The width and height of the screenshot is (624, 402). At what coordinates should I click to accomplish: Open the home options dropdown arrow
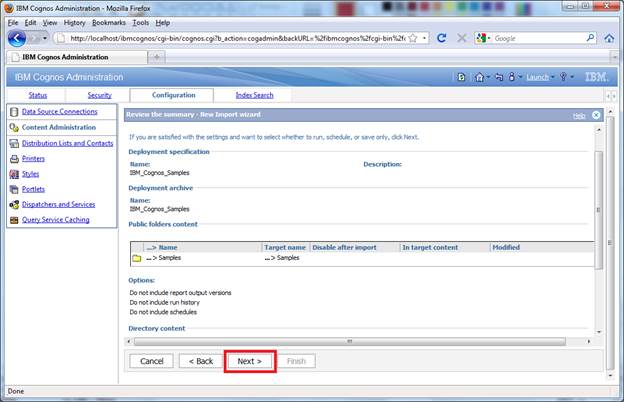pos(488,76)
